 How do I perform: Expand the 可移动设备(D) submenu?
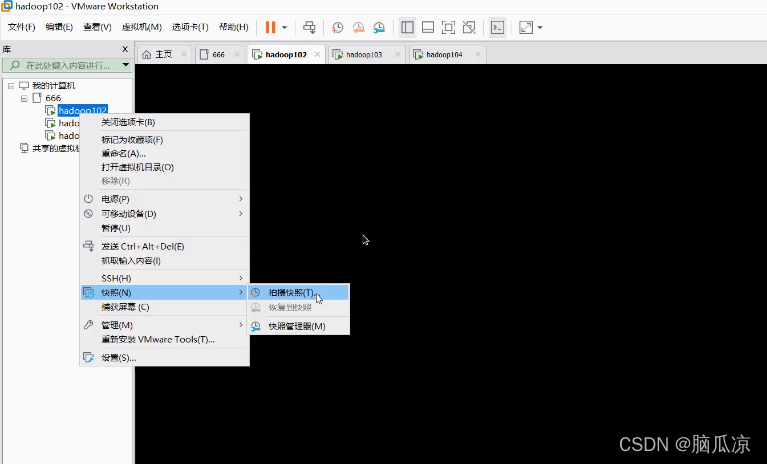tap(165, 214)
